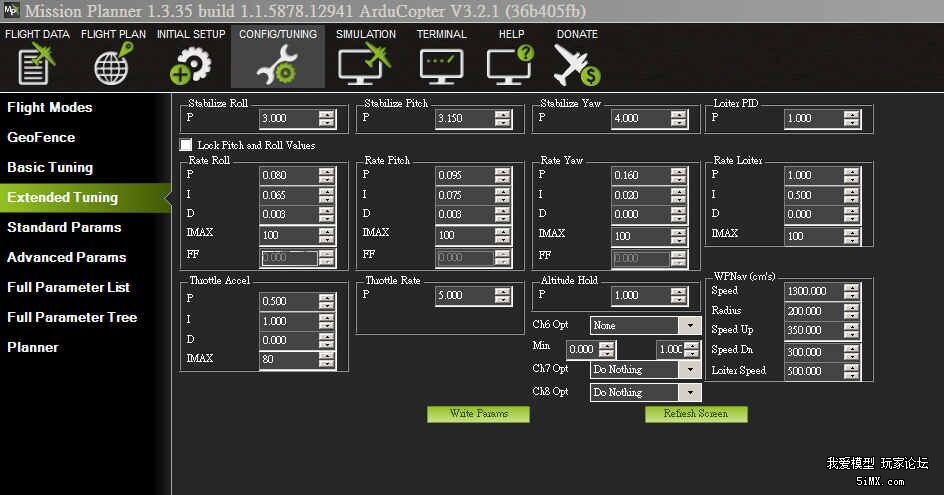The height and width of the screenshot is (495, 944).
Task: Click the Rate Loiter P value field
Action: (813, 175)
